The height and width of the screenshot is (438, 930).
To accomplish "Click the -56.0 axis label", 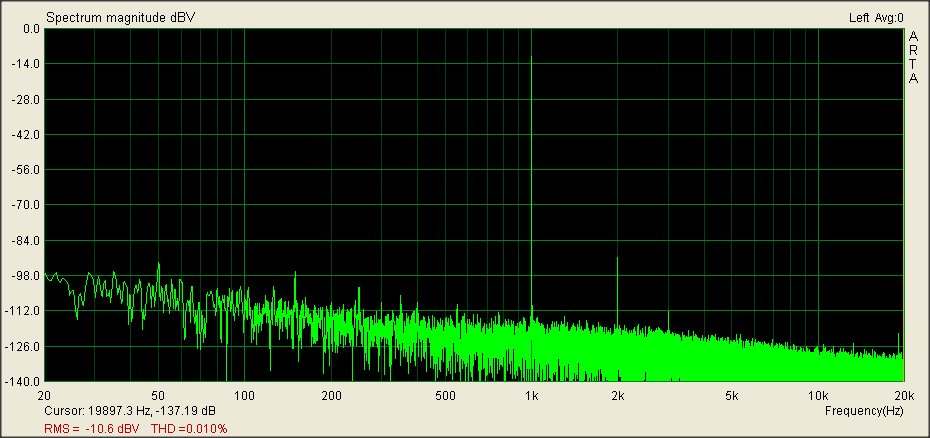I will coord(26,170).
